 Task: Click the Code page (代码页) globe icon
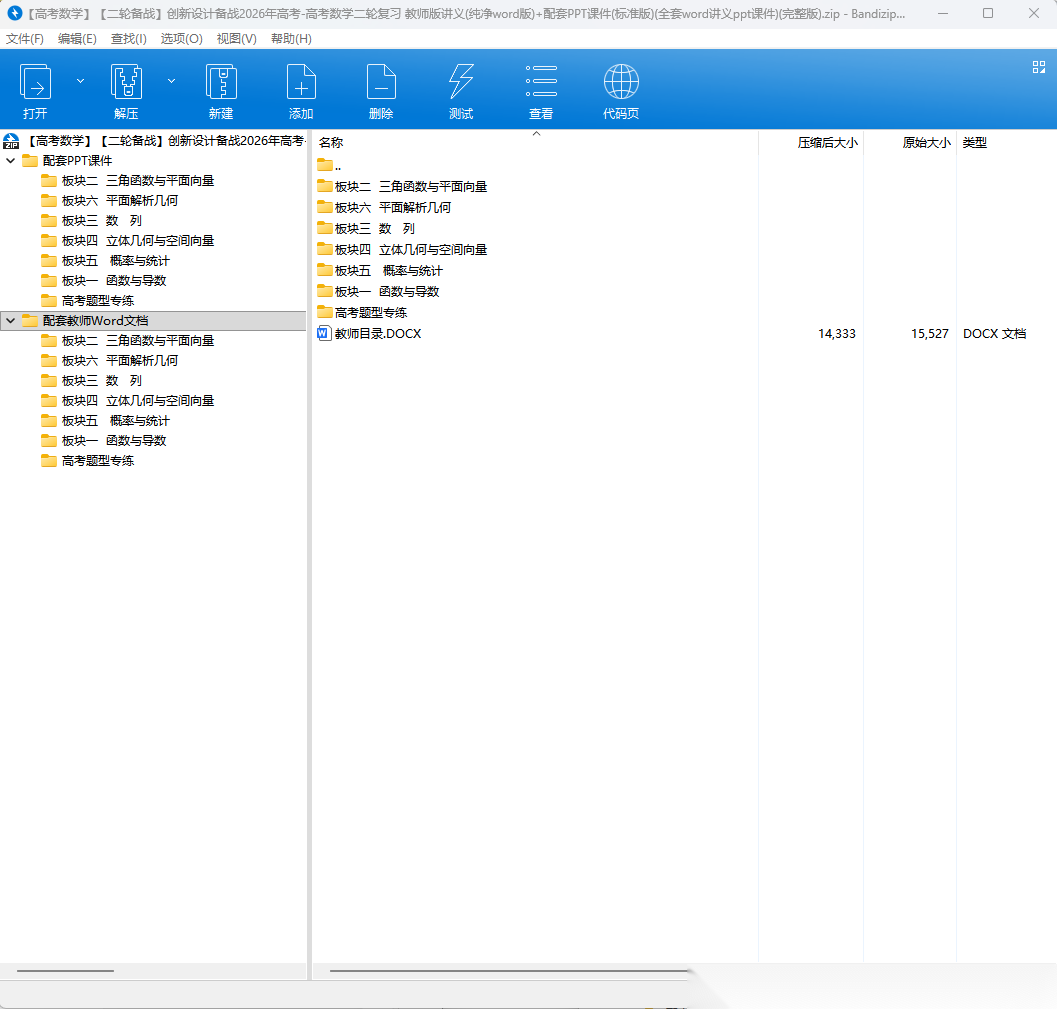click(621, 82)
